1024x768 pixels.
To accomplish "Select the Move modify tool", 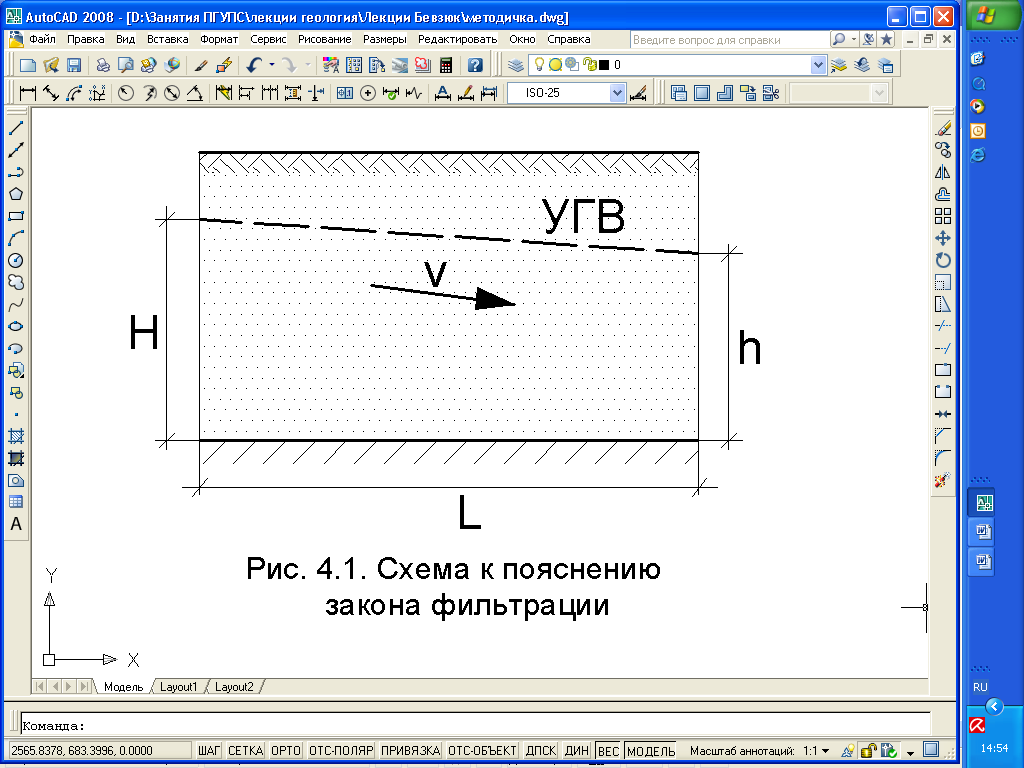I will [x=942, y=238].
